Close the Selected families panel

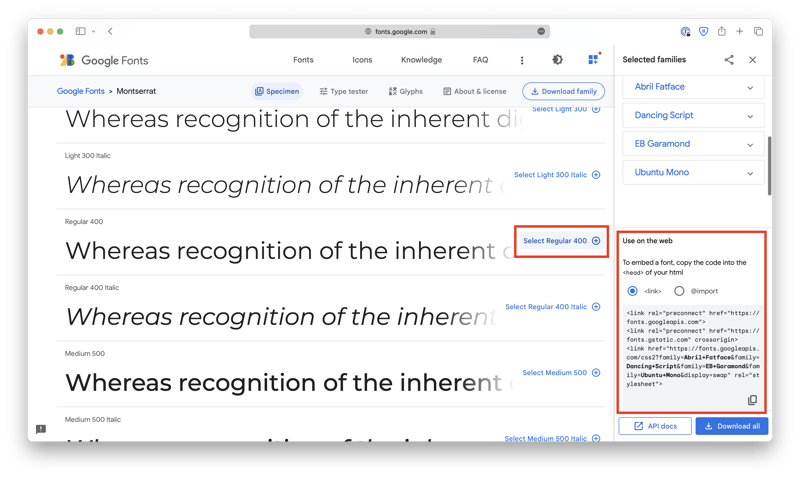tap(752, 60)
